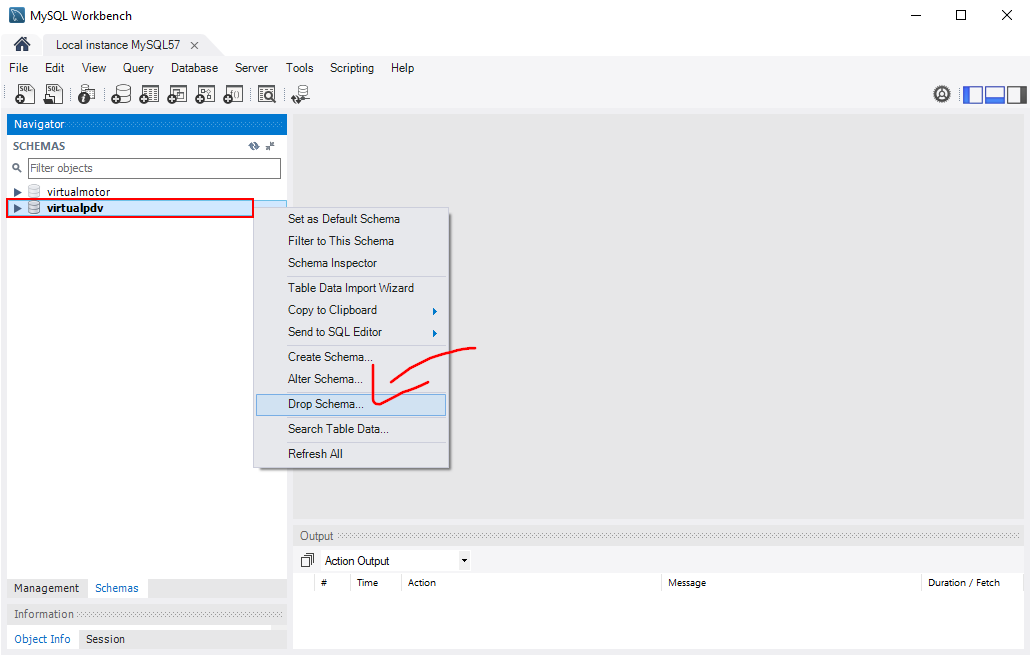This screenshot has width=1031, height=656.
Task: Open the Server menu
Action: pos(251,68)
